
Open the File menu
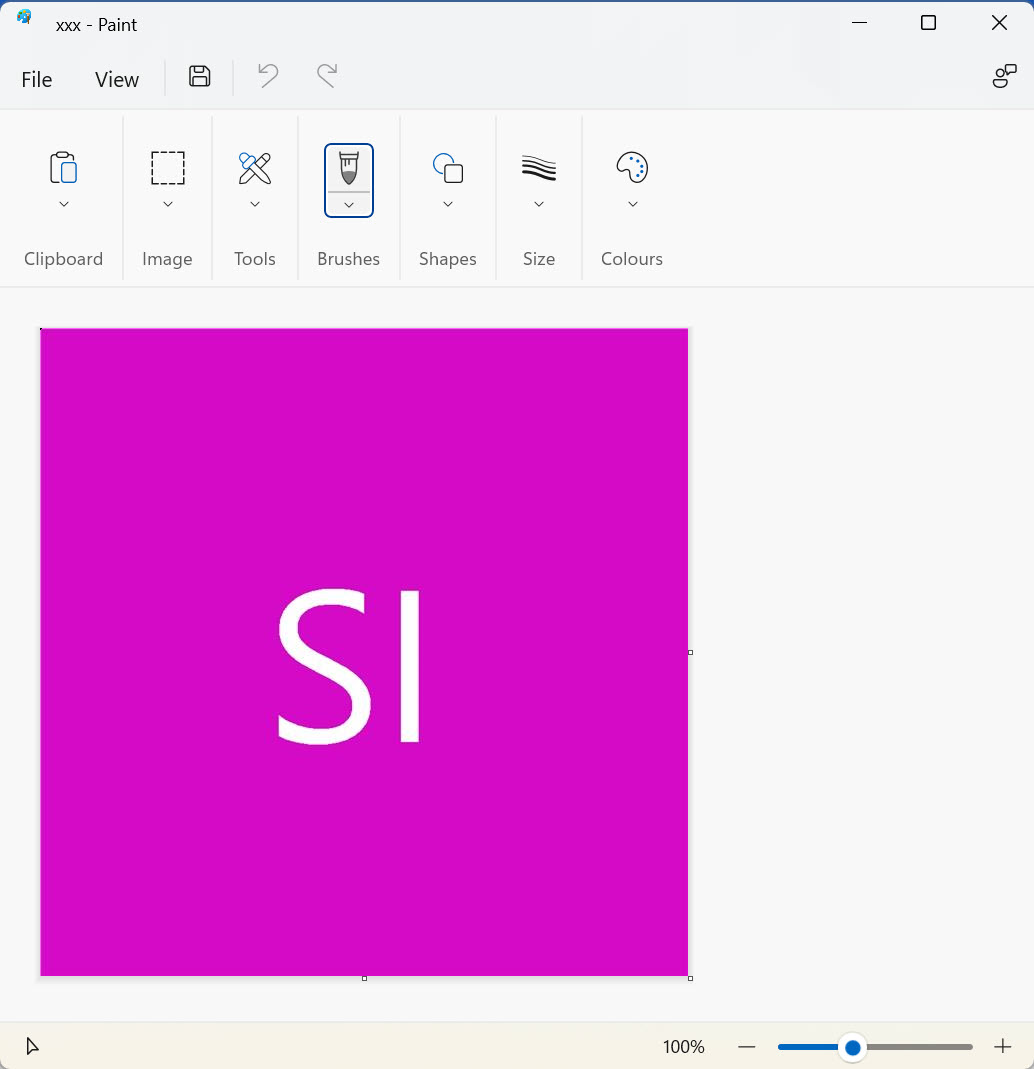[37, 80]
